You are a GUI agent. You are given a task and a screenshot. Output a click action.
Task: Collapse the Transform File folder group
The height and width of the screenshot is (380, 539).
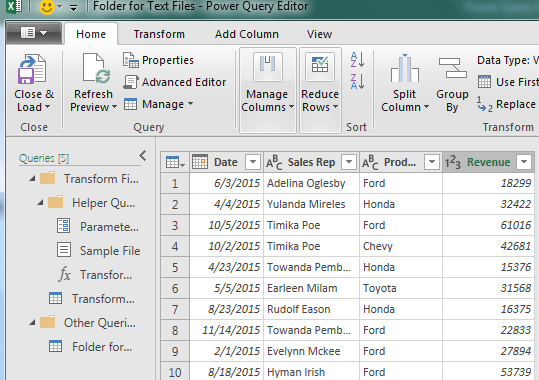32,178
